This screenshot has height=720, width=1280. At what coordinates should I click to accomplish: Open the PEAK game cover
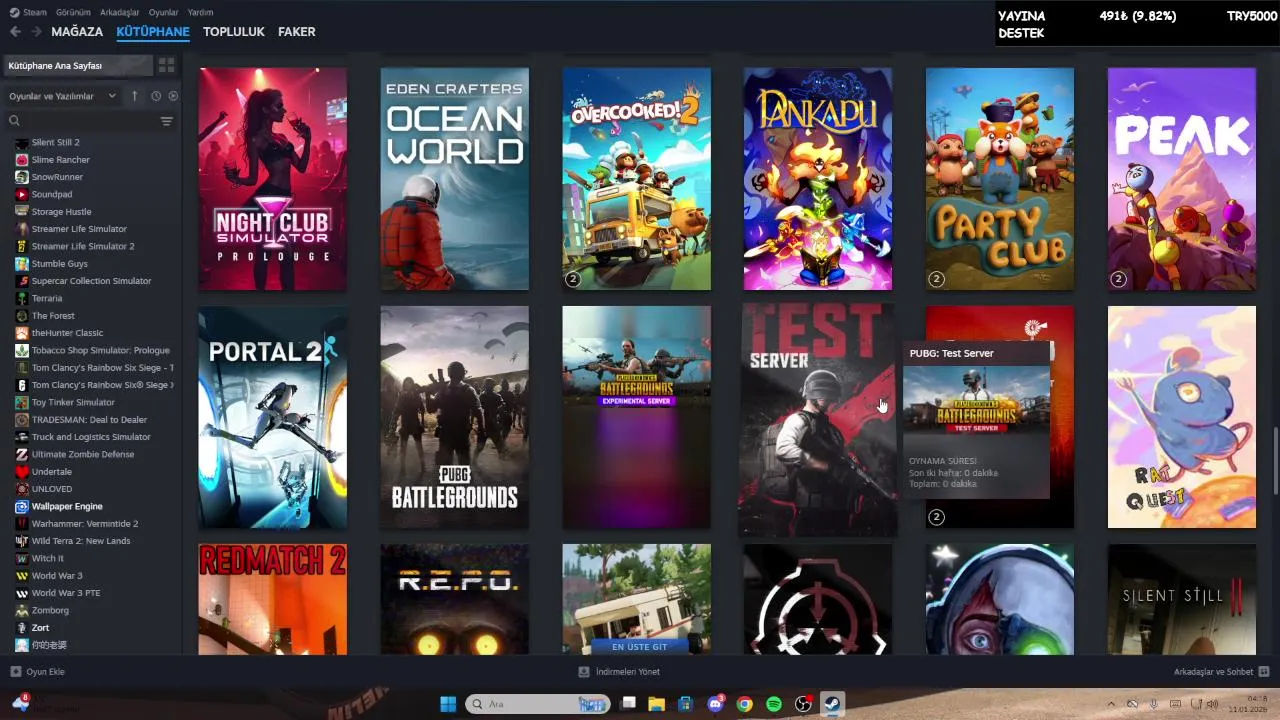1182,179
